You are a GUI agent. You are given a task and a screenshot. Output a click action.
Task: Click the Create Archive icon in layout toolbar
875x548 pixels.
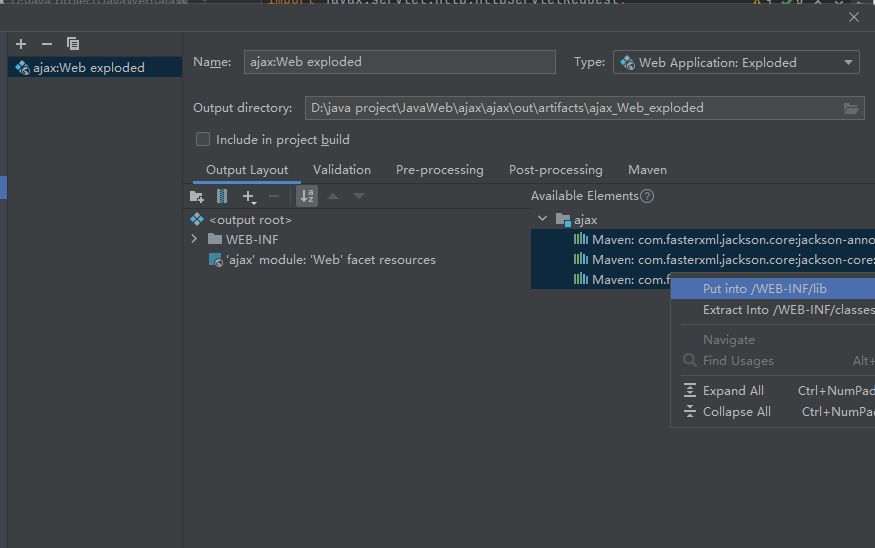[x=222, y=197]
